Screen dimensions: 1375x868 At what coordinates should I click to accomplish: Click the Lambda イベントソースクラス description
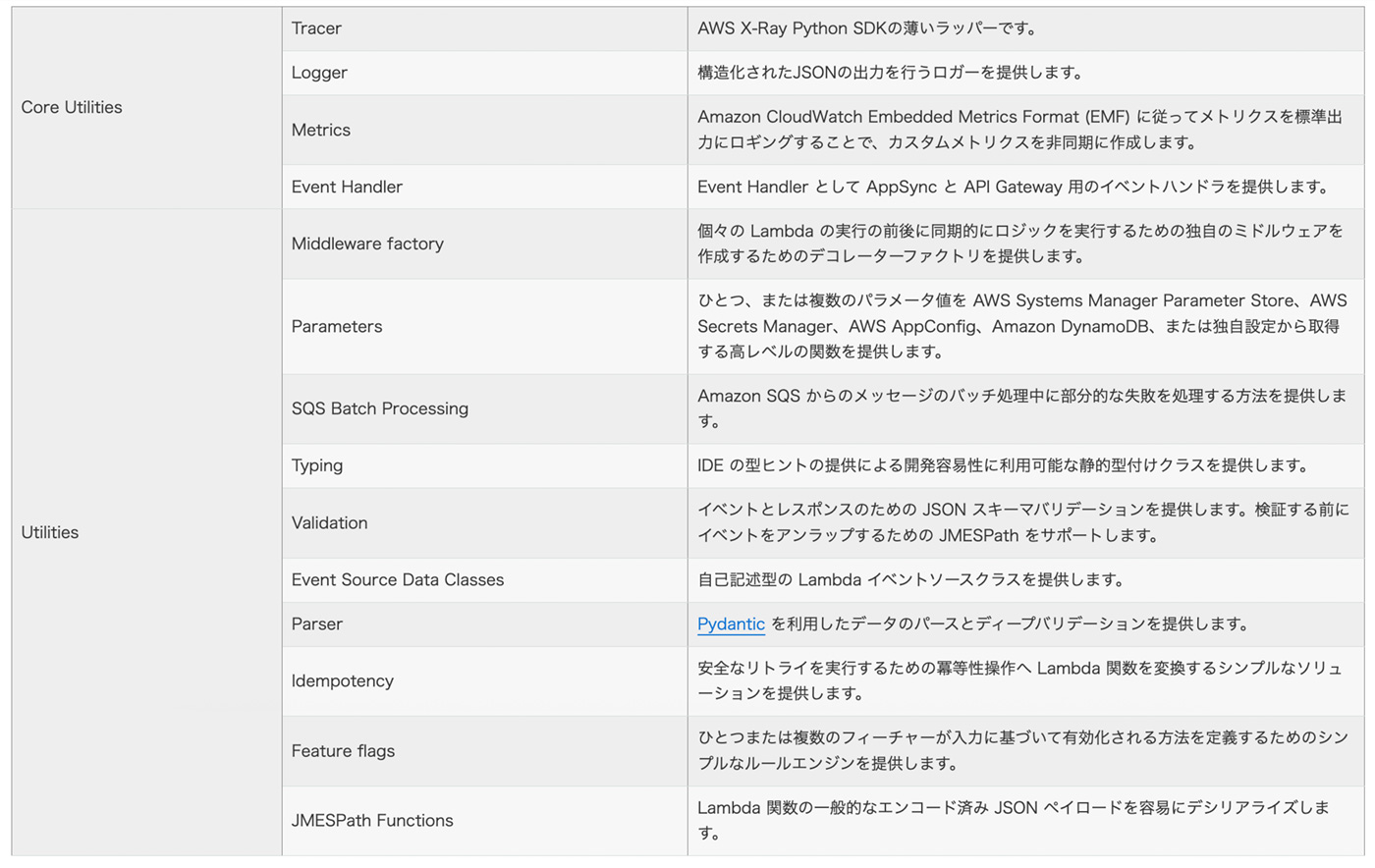click(910, 580)
